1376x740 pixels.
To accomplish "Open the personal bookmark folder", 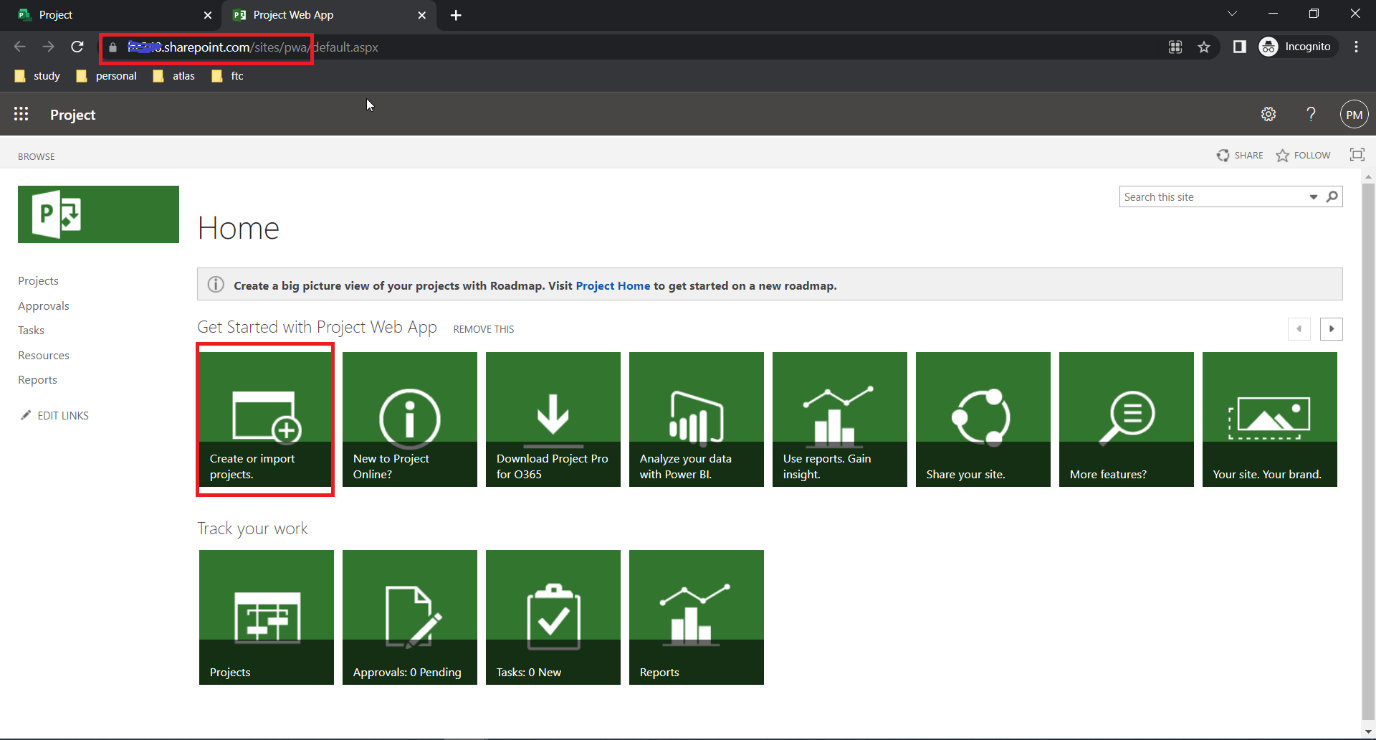I will click(106, 76).
